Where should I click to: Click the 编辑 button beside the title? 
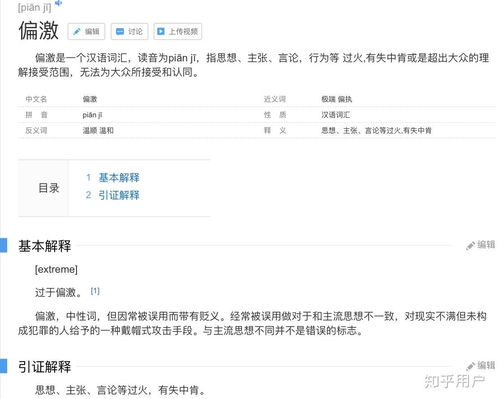pyautogui.click(x=86, y=32)
